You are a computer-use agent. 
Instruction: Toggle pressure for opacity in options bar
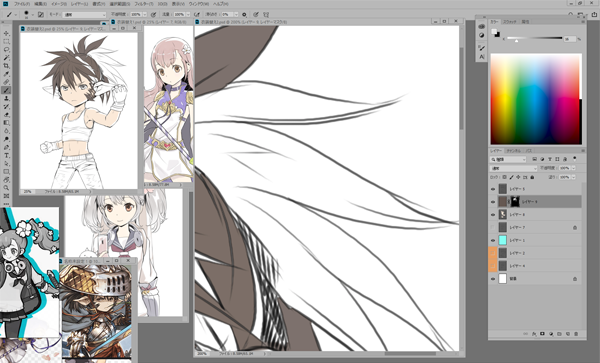(x=153, y=15)
